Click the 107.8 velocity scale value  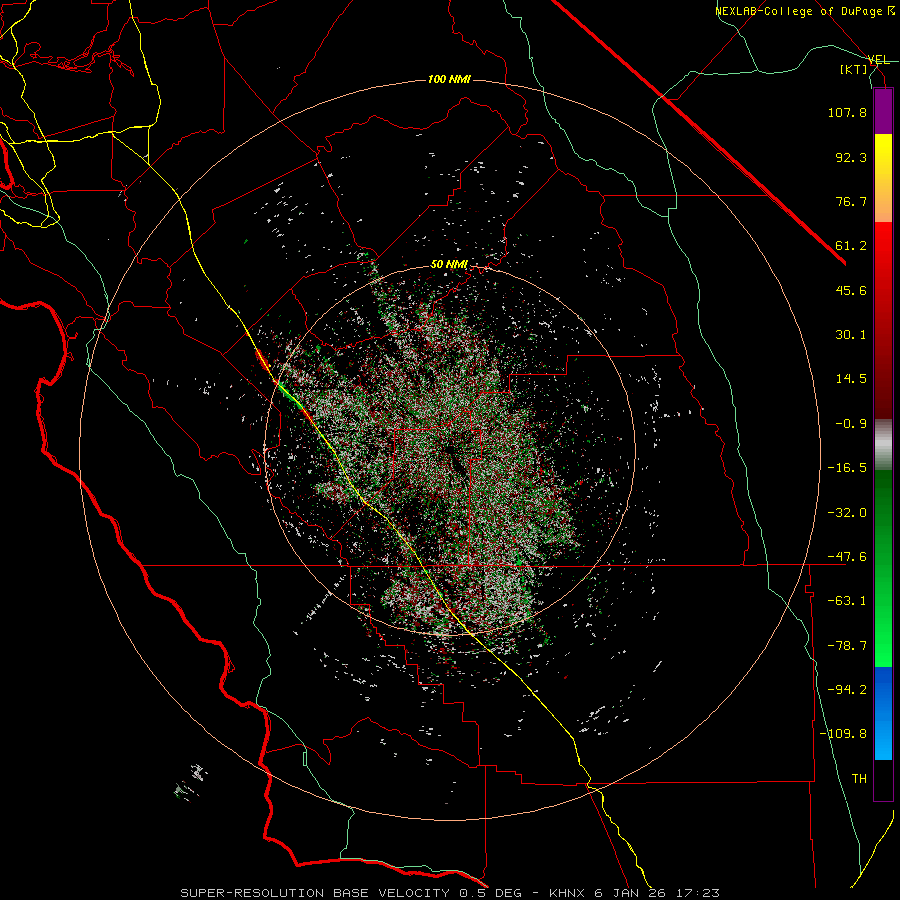(847, 112)
